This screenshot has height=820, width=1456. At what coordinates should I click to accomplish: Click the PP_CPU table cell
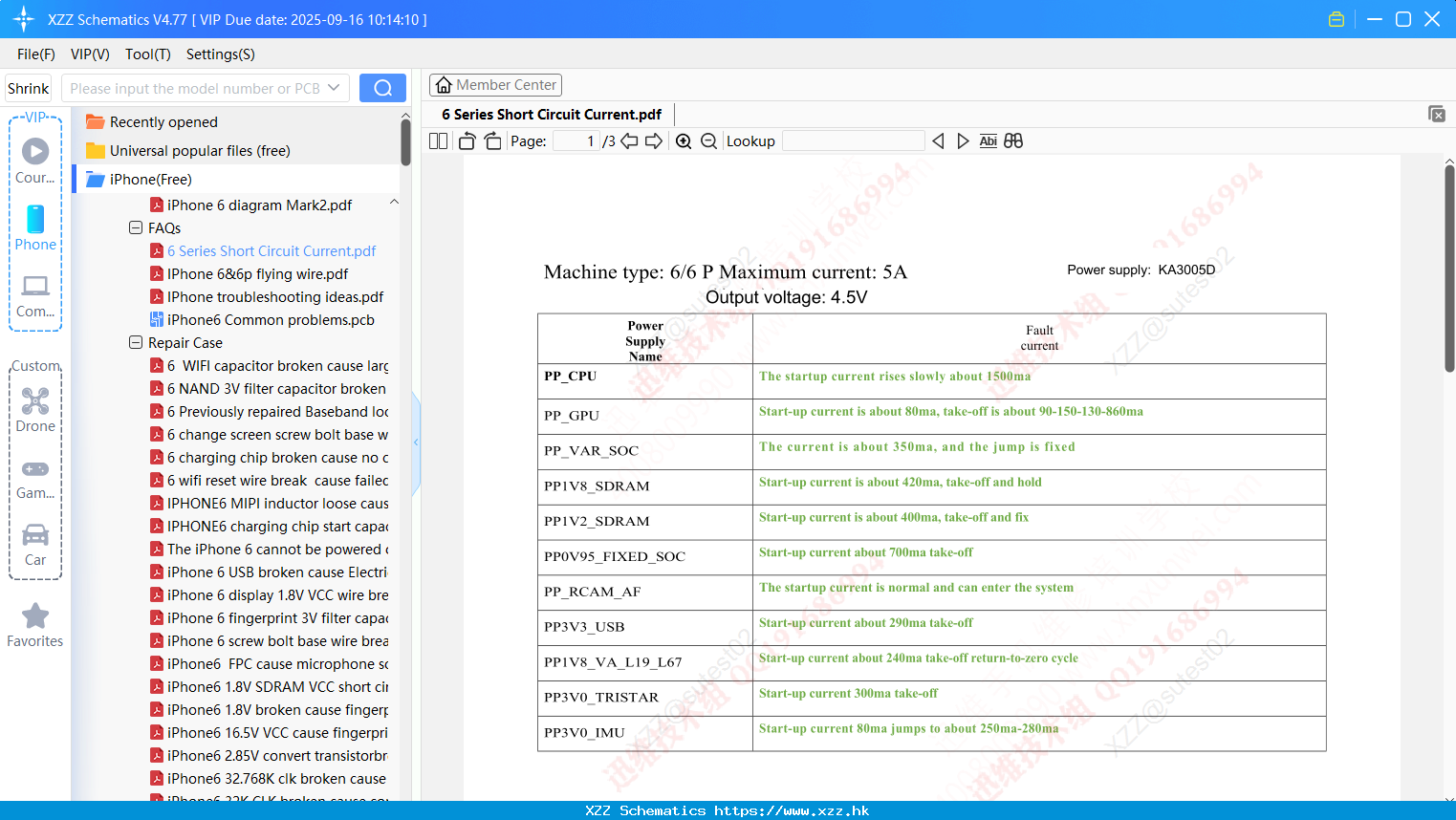click(x=645, y=381)
